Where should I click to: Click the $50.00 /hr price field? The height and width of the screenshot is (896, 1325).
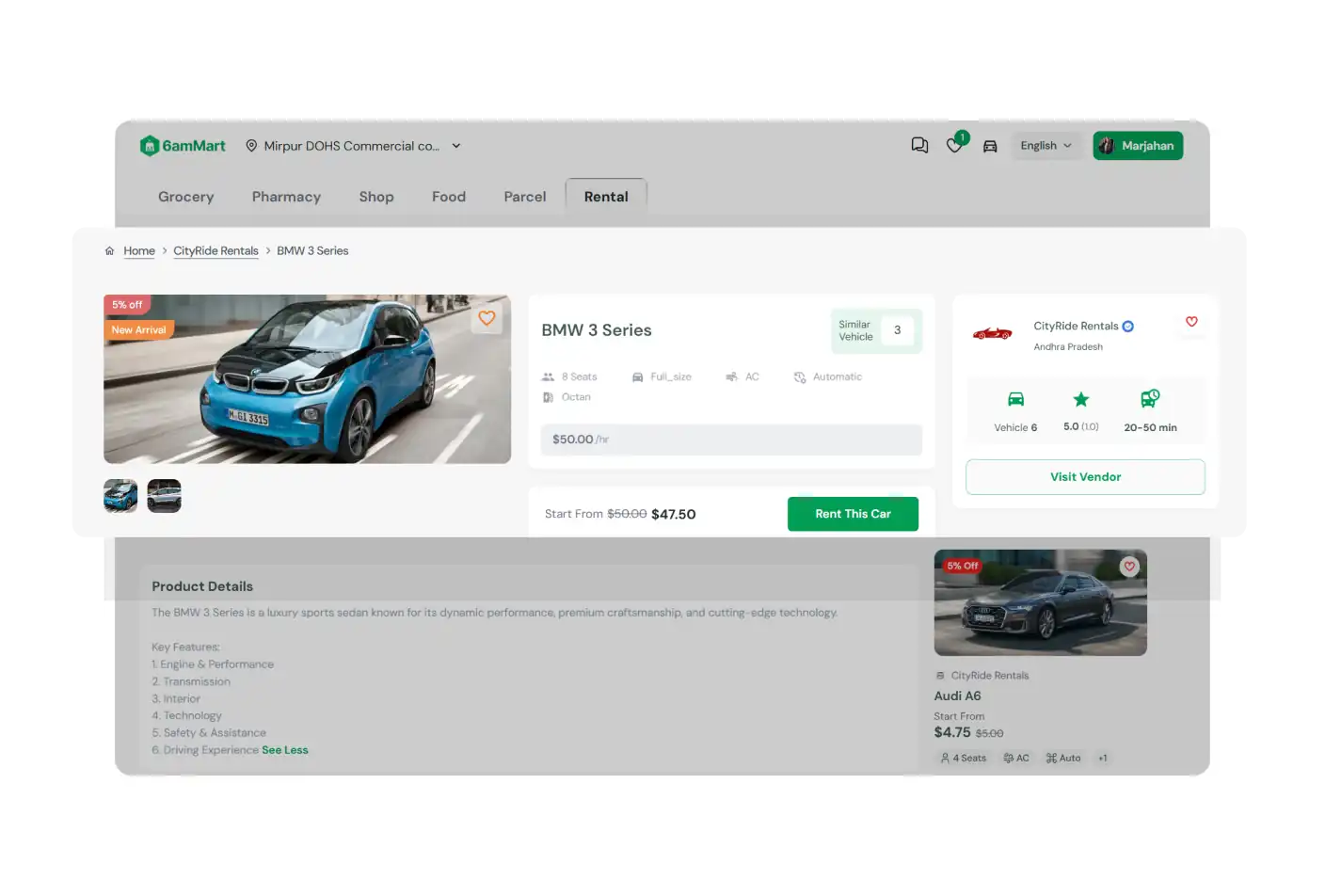(x=731, y=440)
